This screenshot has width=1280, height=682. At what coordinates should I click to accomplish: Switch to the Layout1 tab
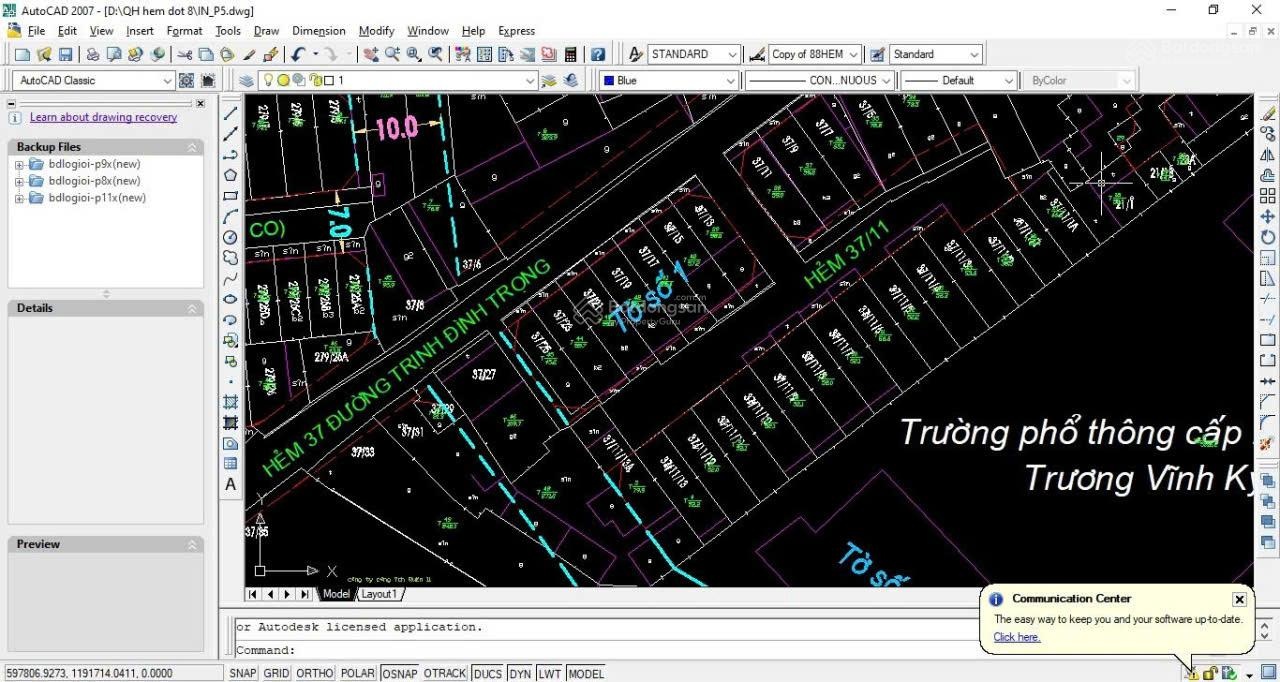(379, 594)
